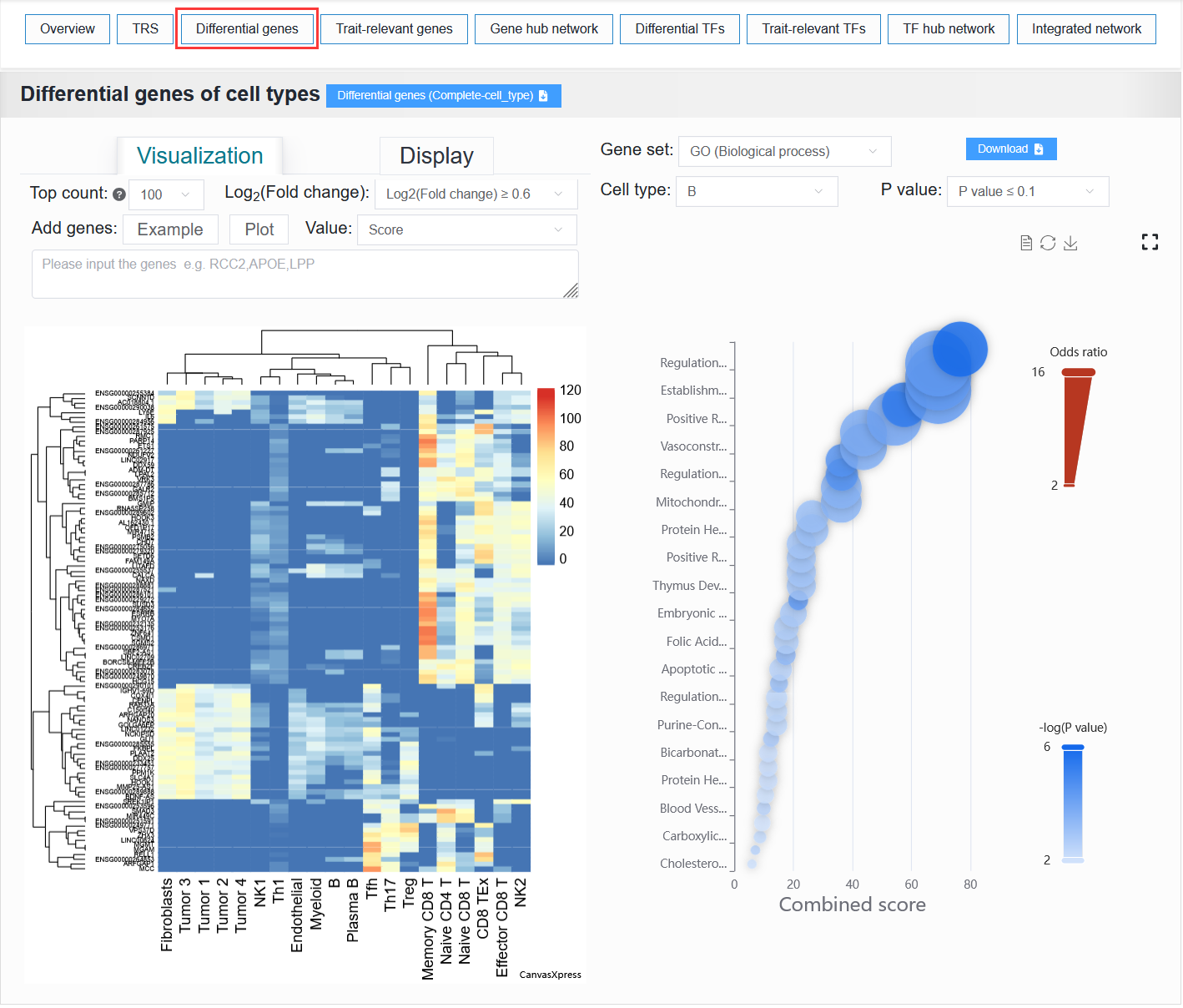The image size is (1183, 1008).
Task: Click the Plasma B column label
Action: click(352, 911)
